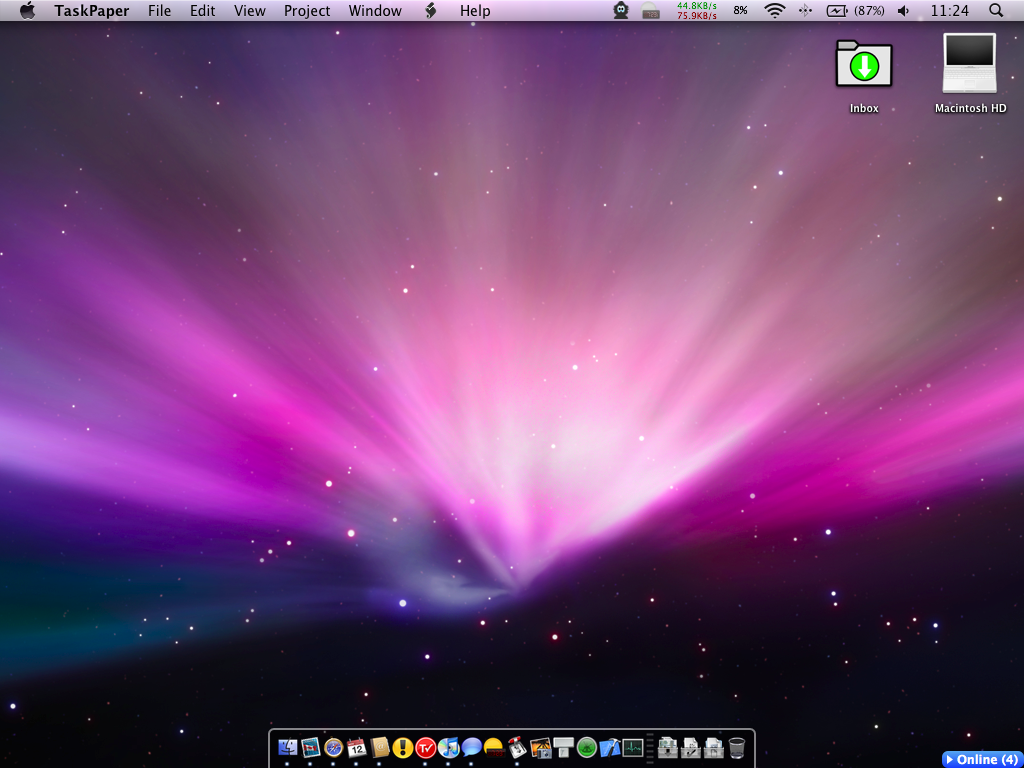
Task: Click the Online (4) status button
Action: (983, 760)
